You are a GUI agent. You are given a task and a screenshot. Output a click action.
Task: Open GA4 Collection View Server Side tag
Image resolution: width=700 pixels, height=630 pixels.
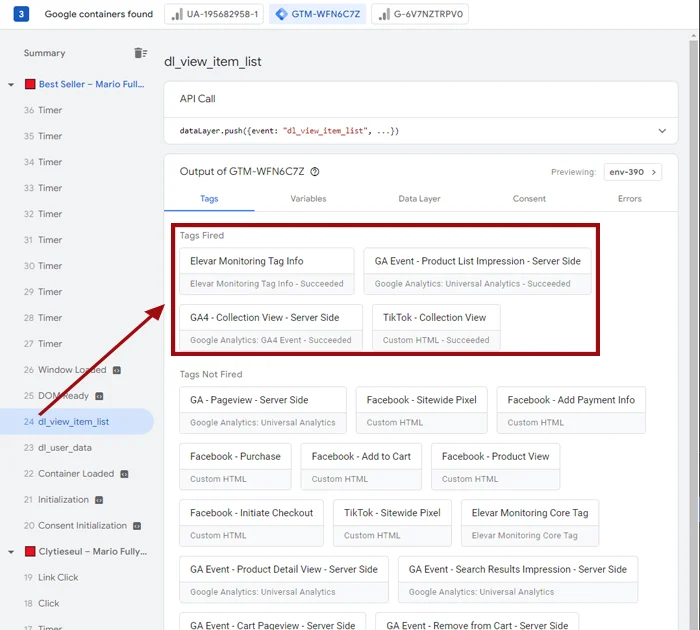[x=271, y=328]
